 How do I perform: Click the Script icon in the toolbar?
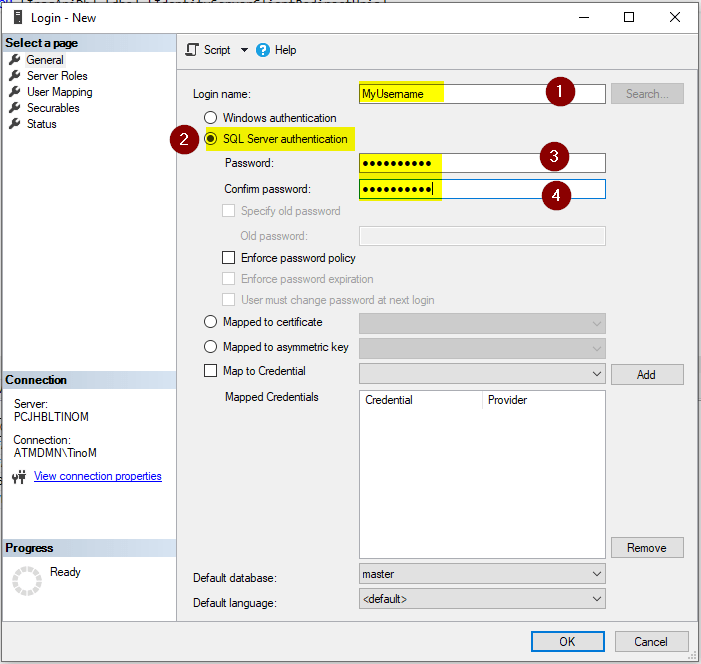point(192,50)
